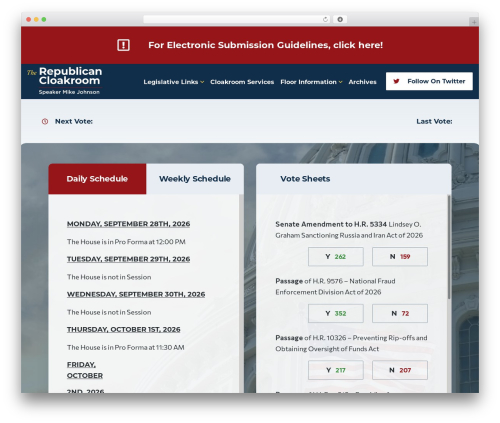Click the clock icon beside Next Vote
This screenshot has width=500, height=423.
point(45,121)
